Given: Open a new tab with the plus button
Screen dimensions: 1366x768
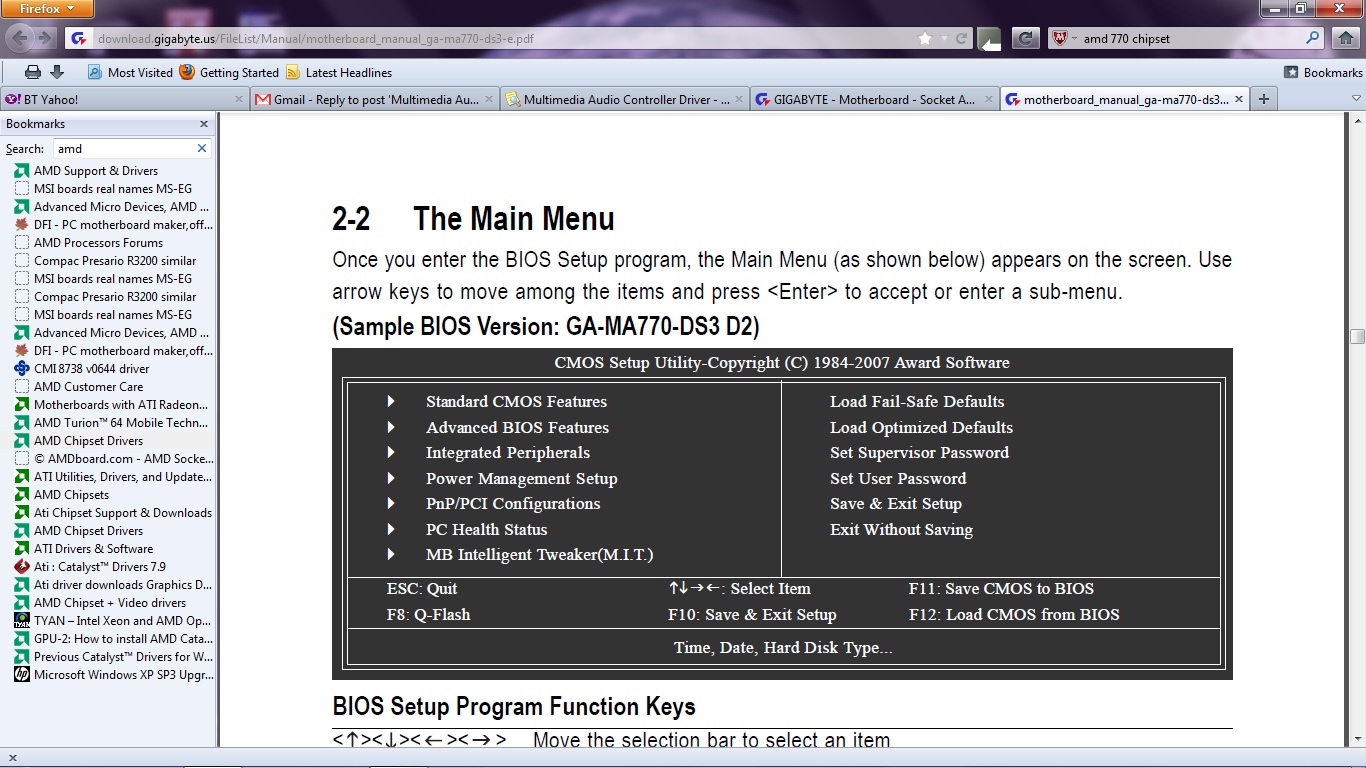Looking at the screenshot, I should coord(1264,99).
